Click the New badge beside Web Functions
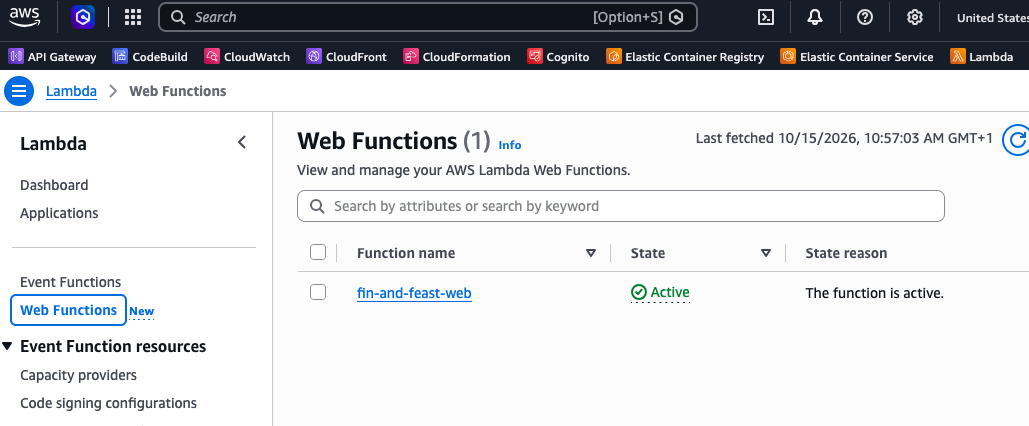The width and height of the screenshot is (1029, 426). tap(142, 312)
